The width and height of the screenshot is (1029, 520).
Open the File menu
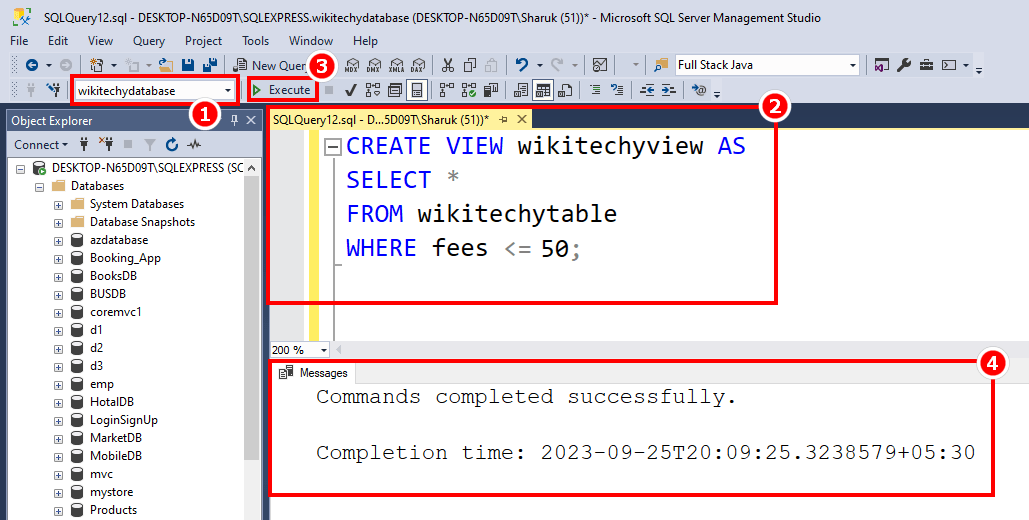tap(19, 41)
